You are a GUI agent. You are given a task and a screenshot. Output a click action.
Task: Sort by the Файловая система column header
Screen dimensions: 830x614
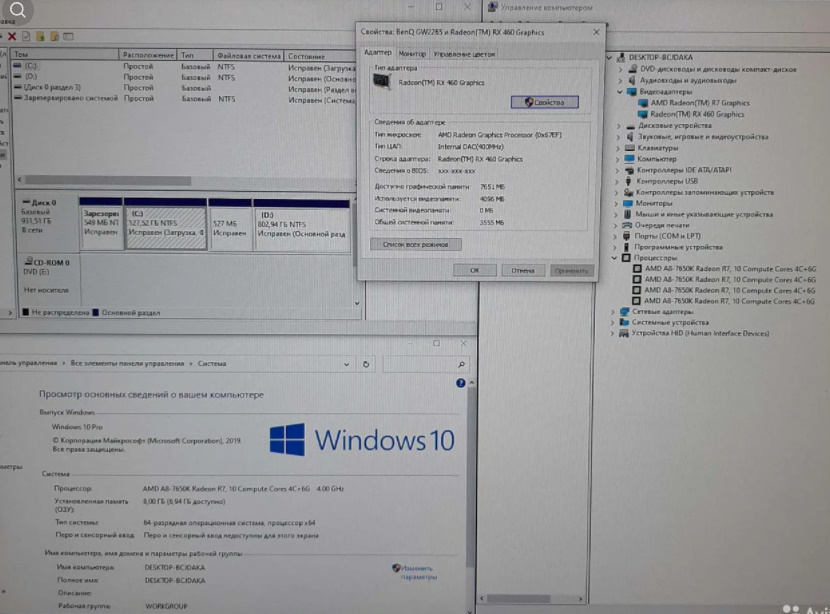[248, 56]
